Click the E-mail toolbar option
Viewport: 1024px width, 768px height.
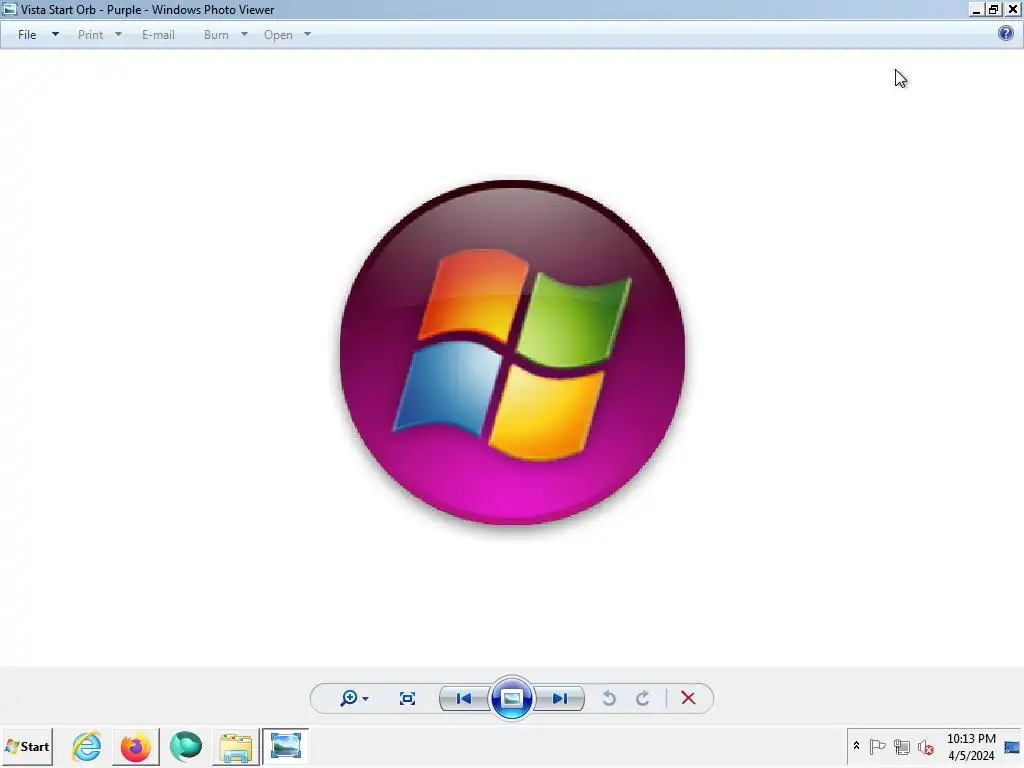pyautogui.click(x=158, y=35)
